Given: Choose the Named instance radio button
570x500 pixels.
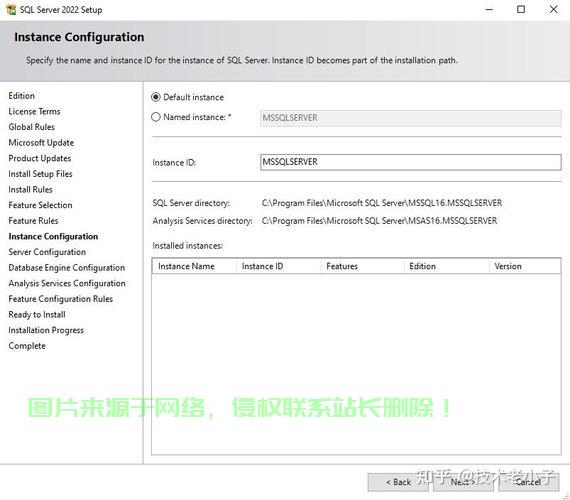Looking at the screenshot, I should click(x=156, y=117).
